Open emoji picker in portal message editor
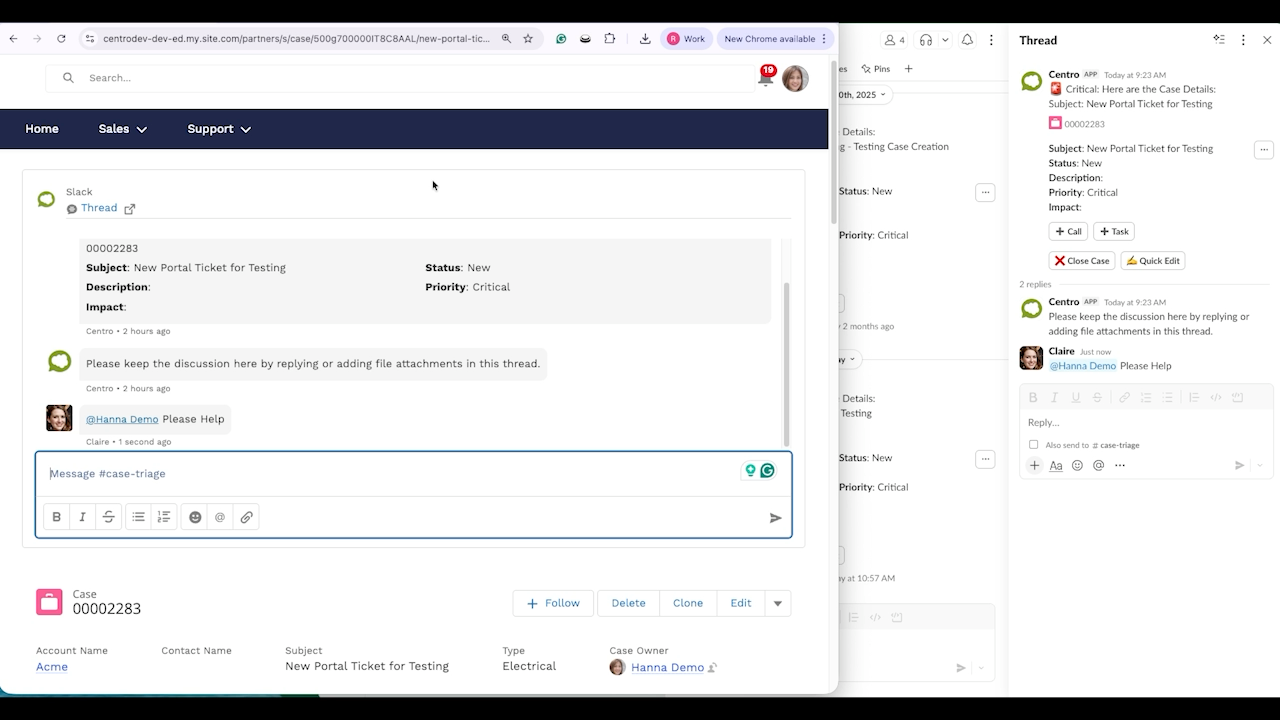This screenshot has width=1280, height=720. coord(195,517)
